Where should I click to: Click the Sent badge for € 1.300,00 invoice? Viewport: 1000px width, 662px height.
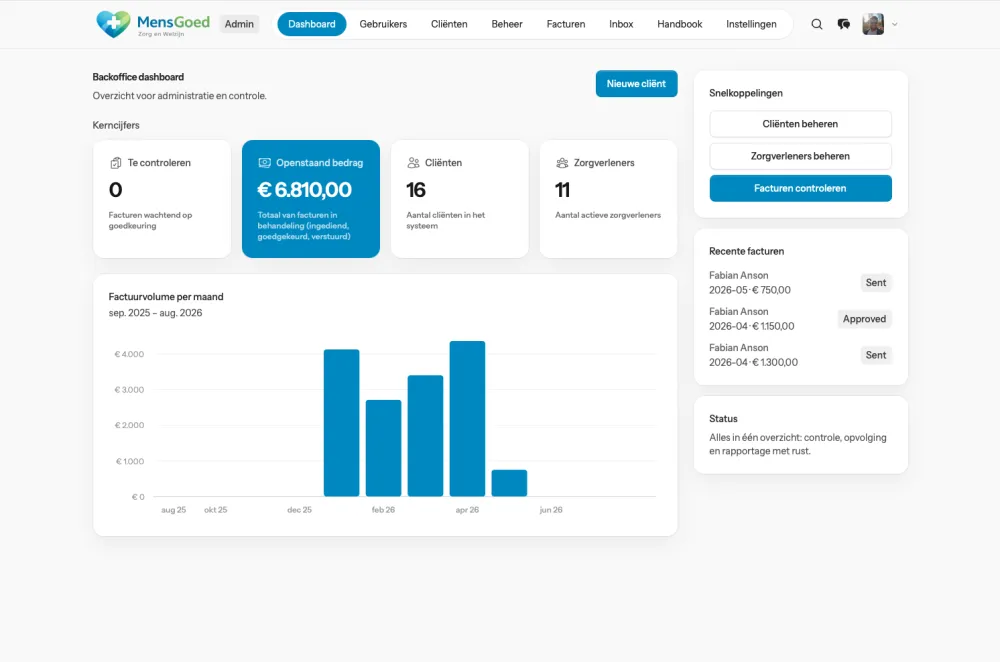[x=876, y=355]
